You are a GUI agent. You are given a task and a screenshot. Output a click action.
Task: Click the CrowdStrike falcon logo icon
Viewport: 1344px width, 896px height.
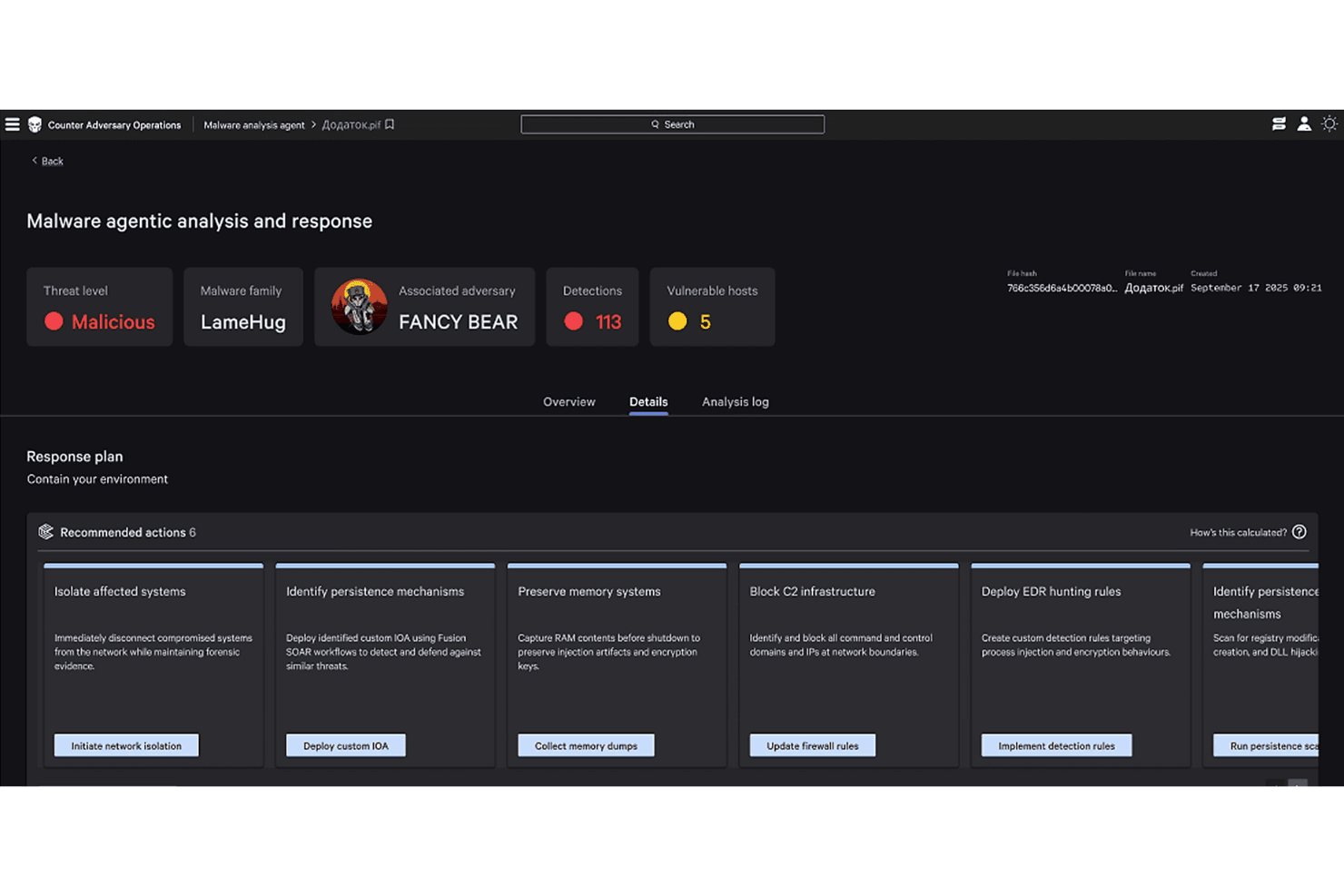click(35, 124)
